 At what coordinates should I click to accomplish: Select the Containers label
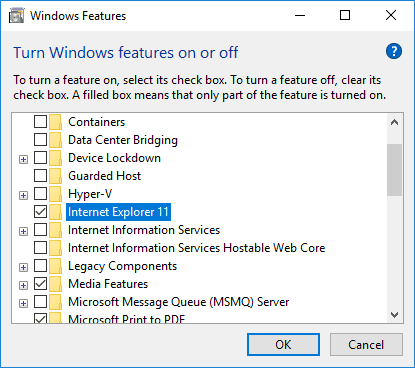(x=97, y=122)
